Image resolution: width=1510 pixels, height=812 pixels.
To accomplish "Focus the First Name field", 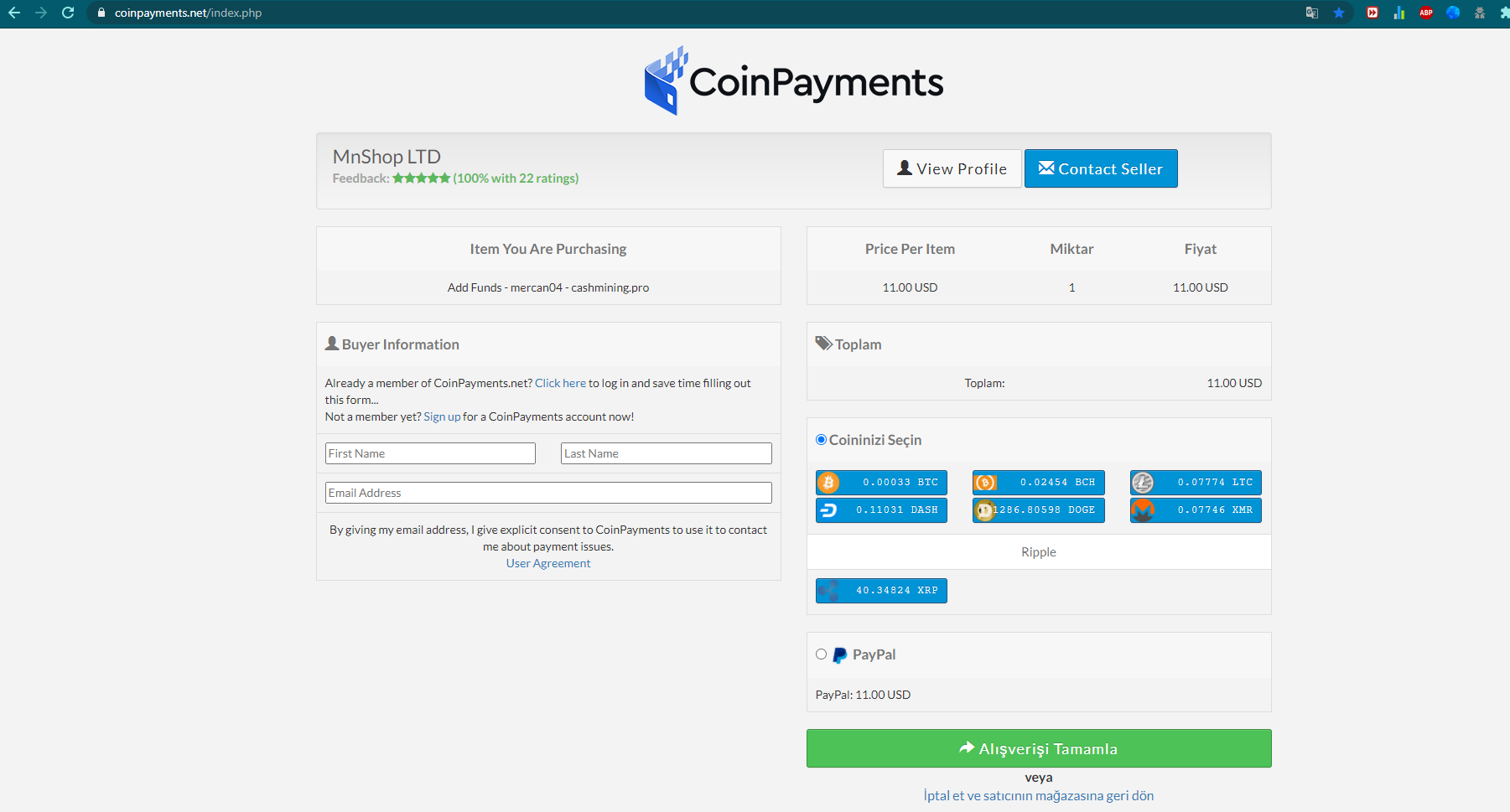I will click(430, 453).
